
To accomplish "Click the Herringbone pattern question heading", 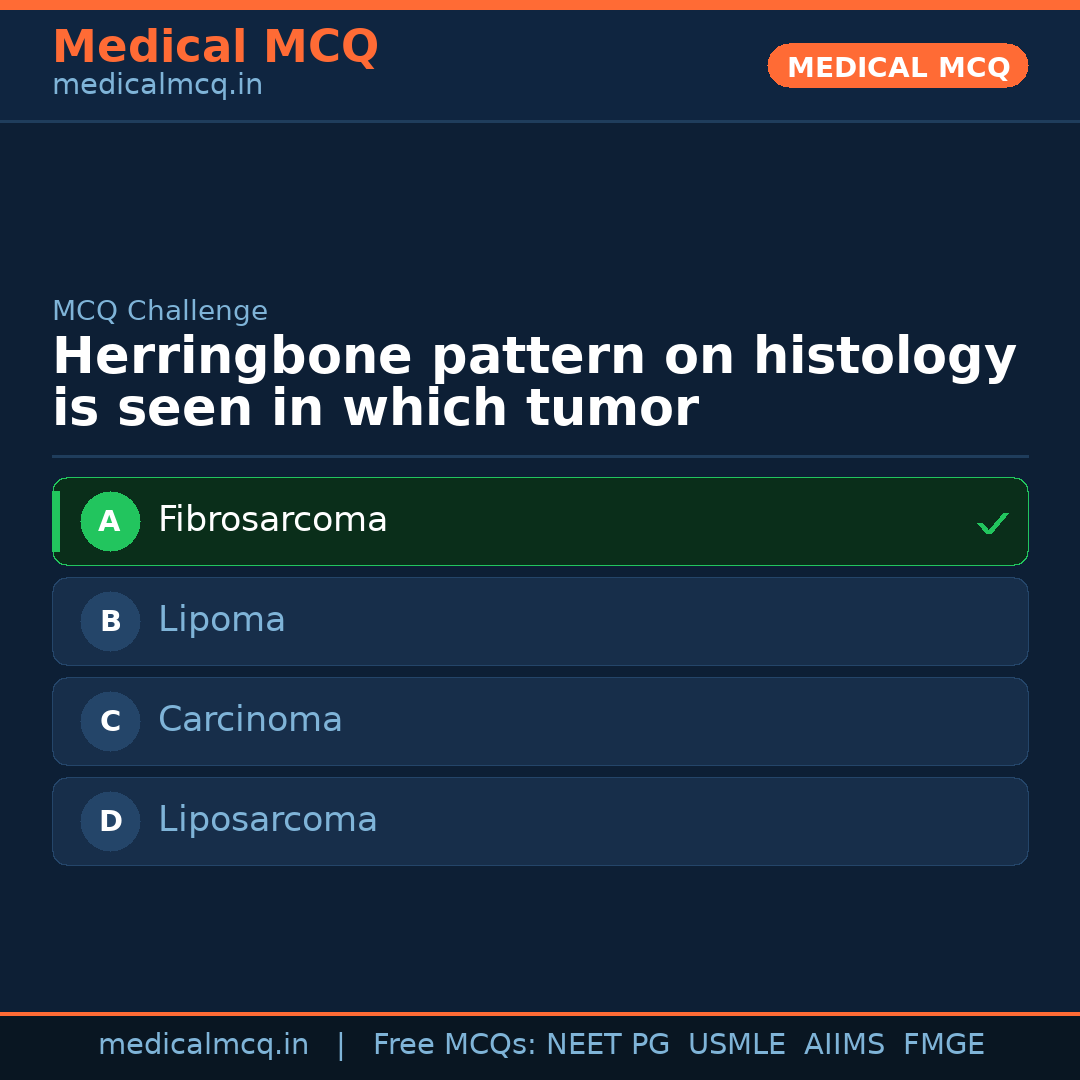I will click(534, 382).
